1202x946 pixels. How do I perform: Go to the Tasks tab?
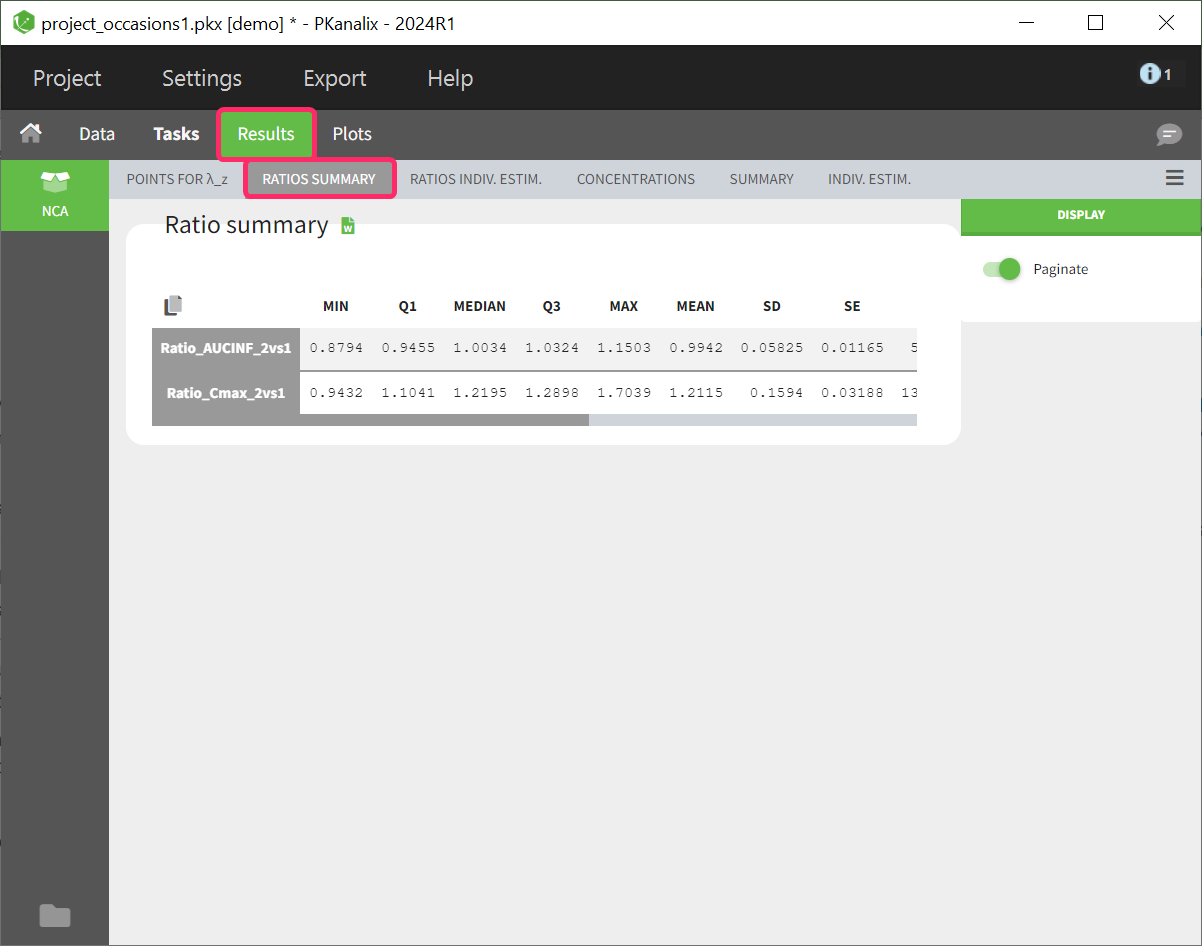[x=176, y=134]
